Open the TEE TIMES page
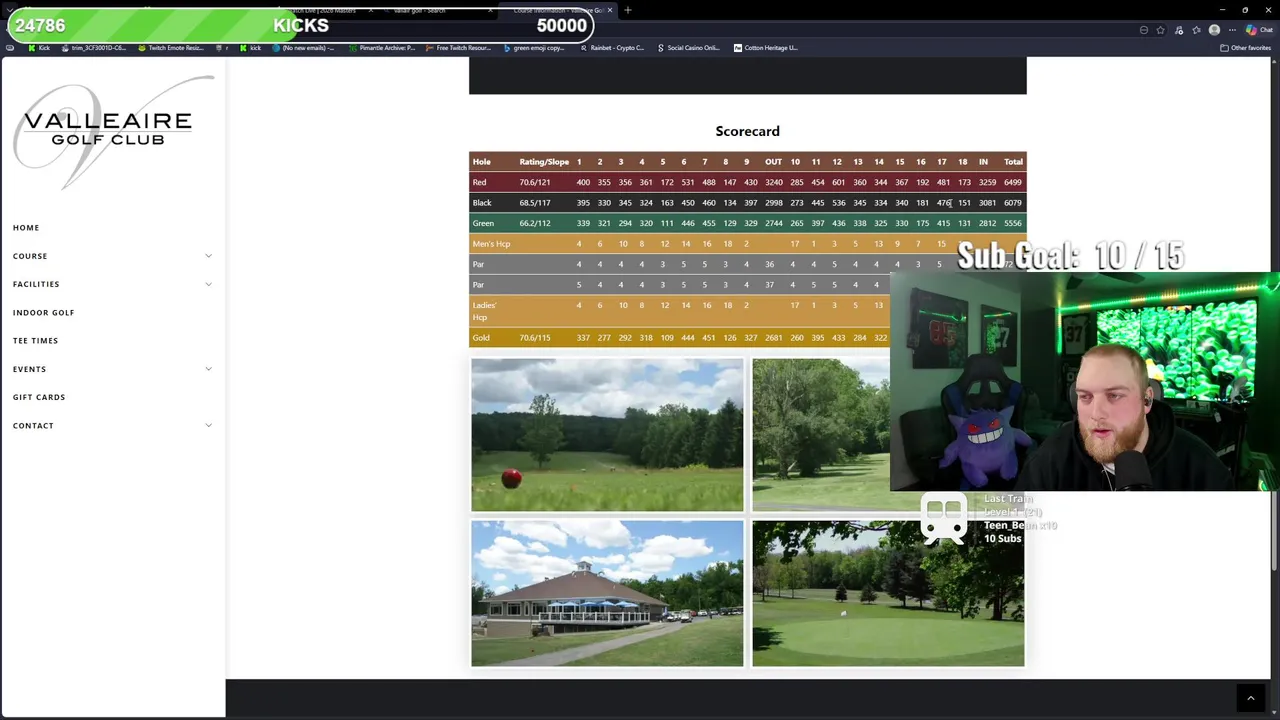Viewport: 1280px width, 720px height. click(35, 340)
